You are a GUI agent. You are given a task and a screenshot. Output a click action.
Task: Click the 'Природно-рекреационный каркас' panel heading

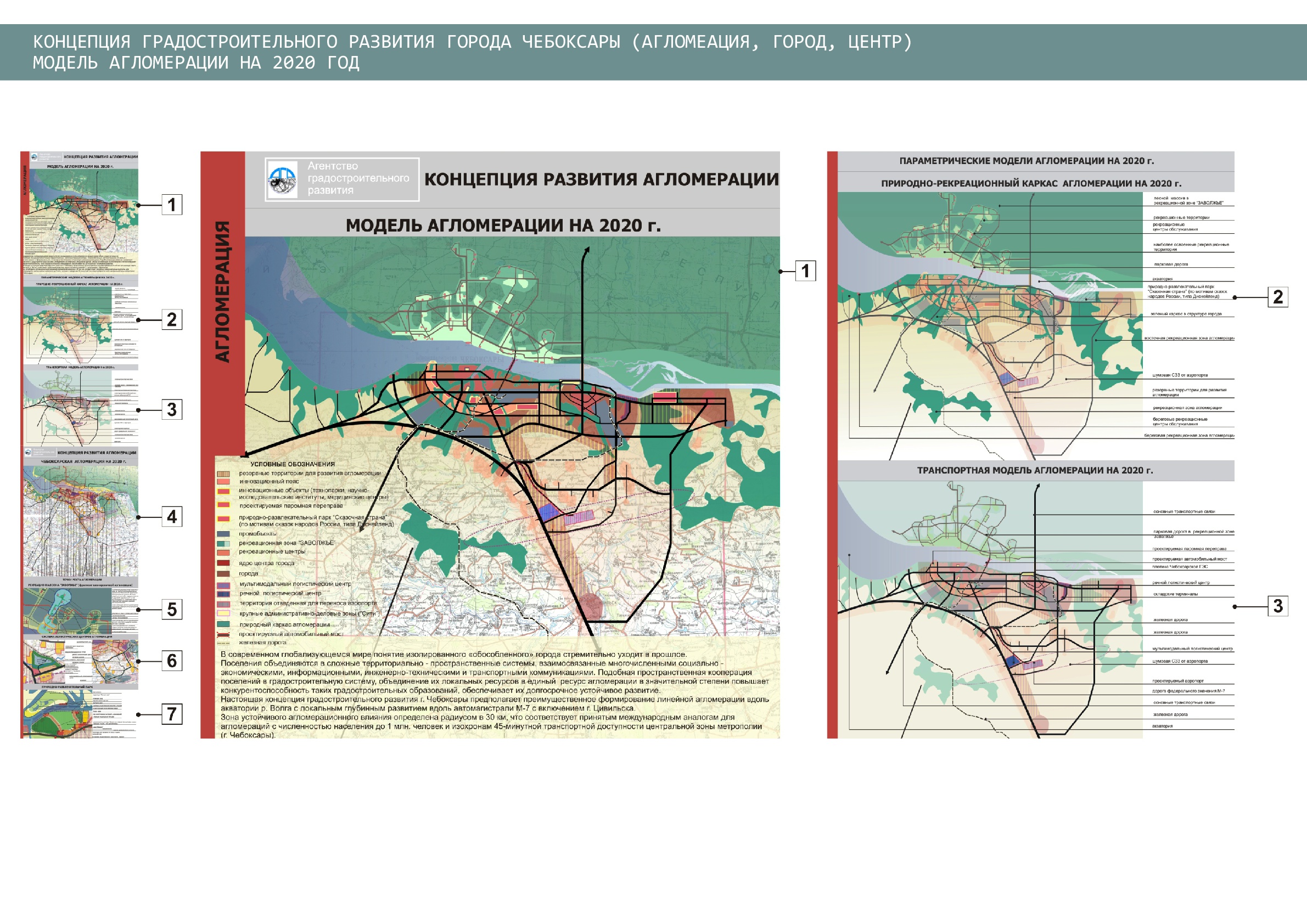1031,183
